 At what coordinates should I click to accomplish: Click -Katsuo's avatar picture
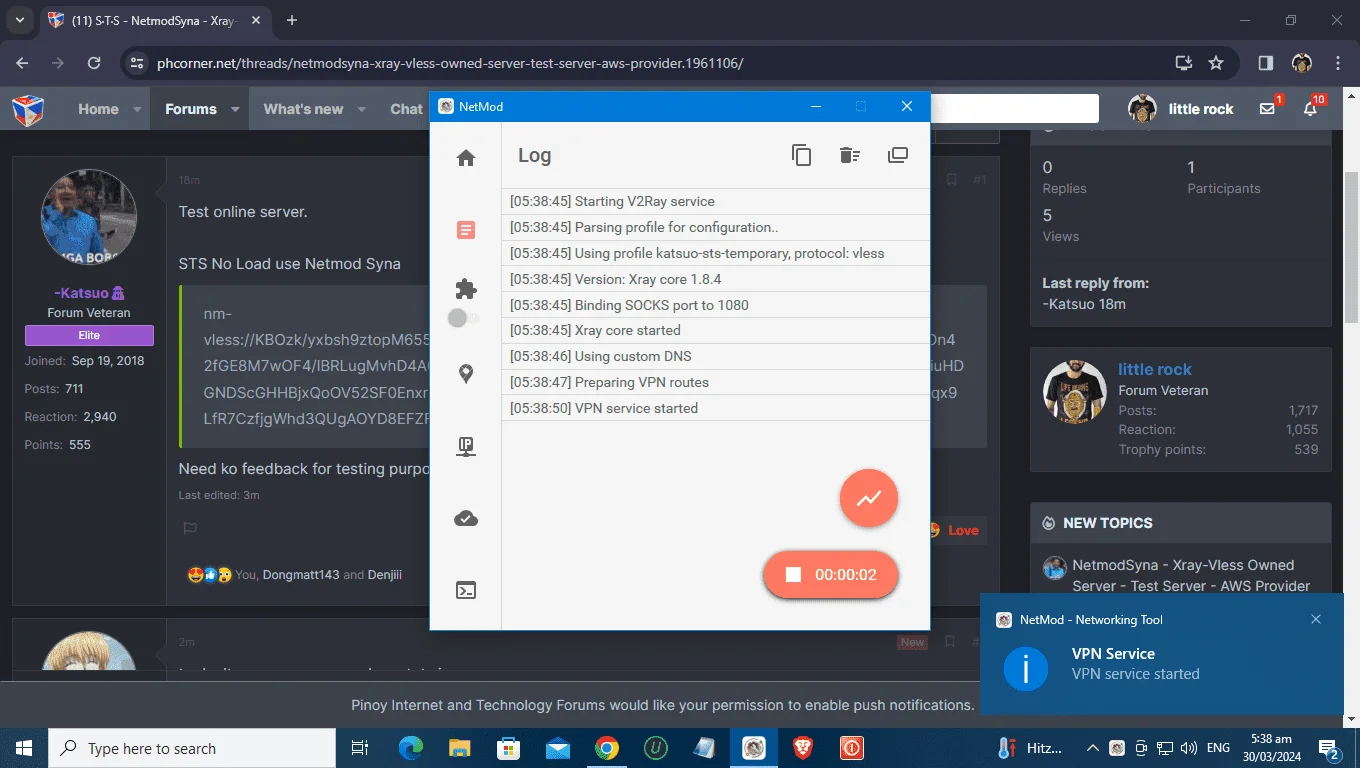pos(89,217)
